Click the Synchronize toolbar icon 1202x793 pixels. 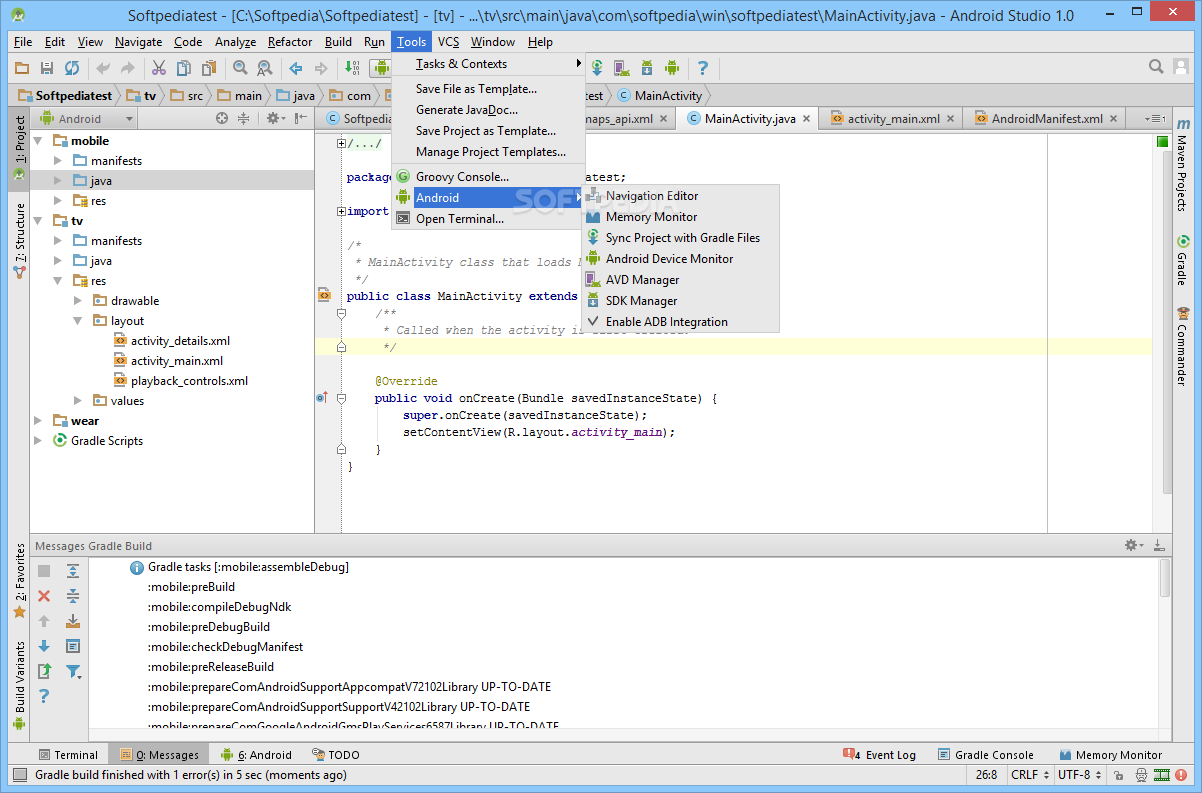tap(72, 68)
